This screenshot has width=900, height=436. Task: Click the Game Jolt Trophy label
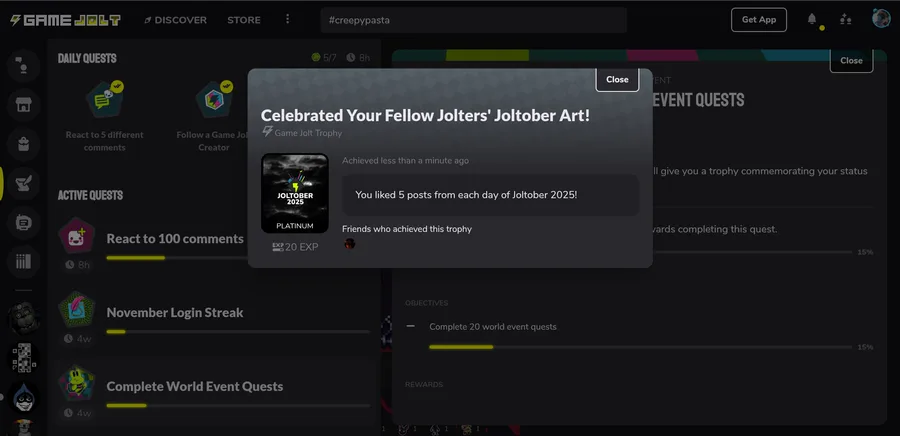click(302, 133)
